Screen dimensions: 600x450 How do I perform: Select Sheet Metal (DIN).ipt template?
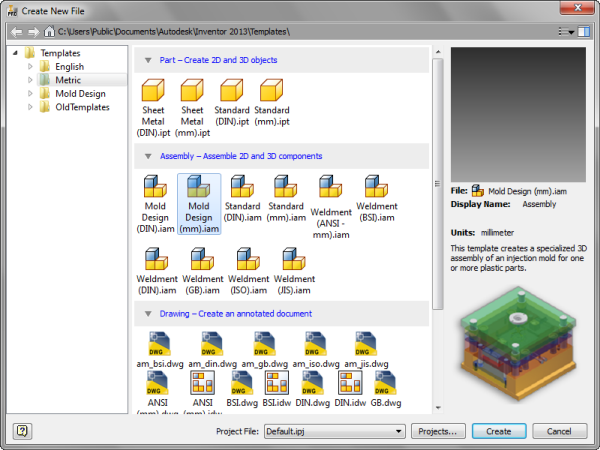[153, 108]
